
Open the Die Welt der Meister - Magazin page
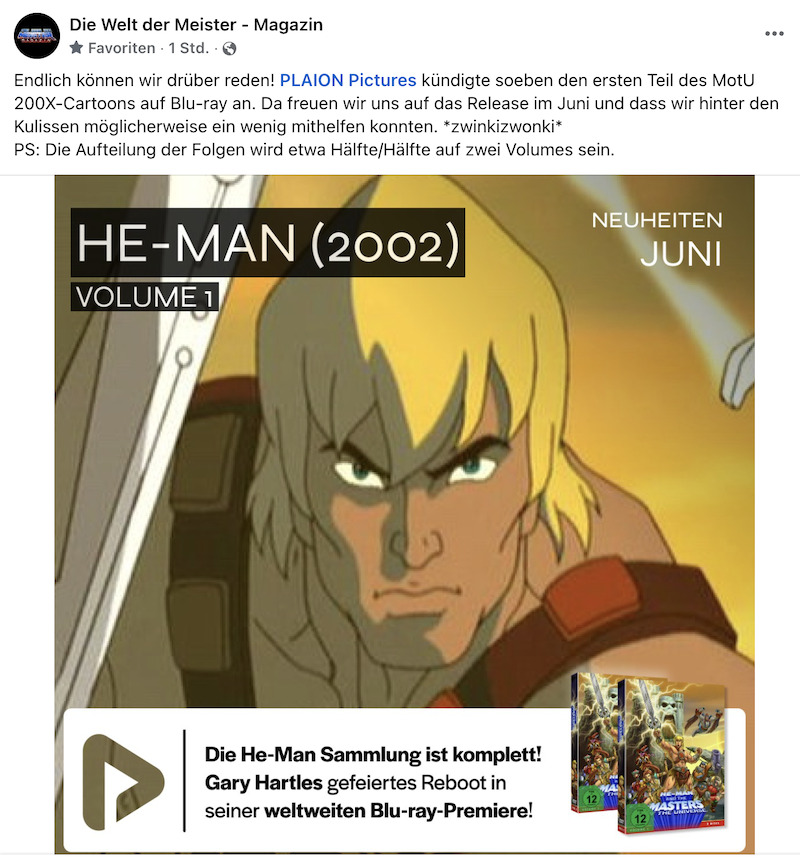tap(196, 25)
